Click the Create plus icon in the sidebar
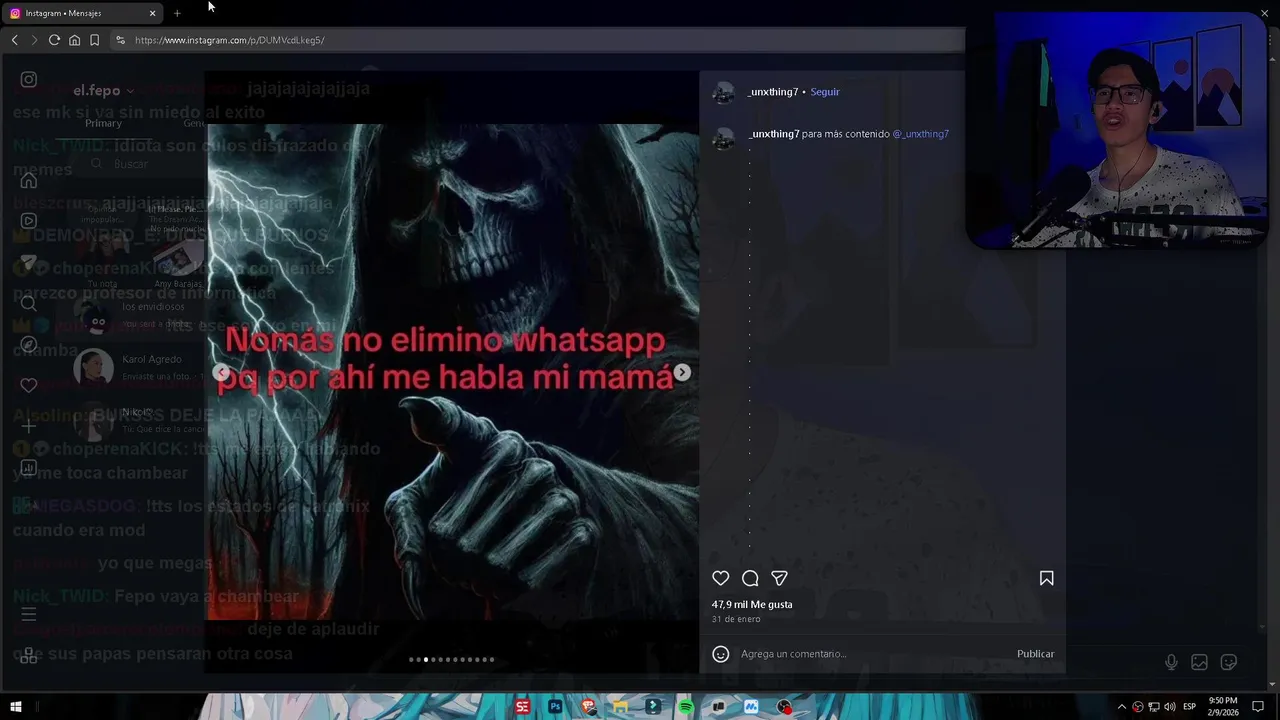This screenshot has height=720, width=1280. [29, 426]
